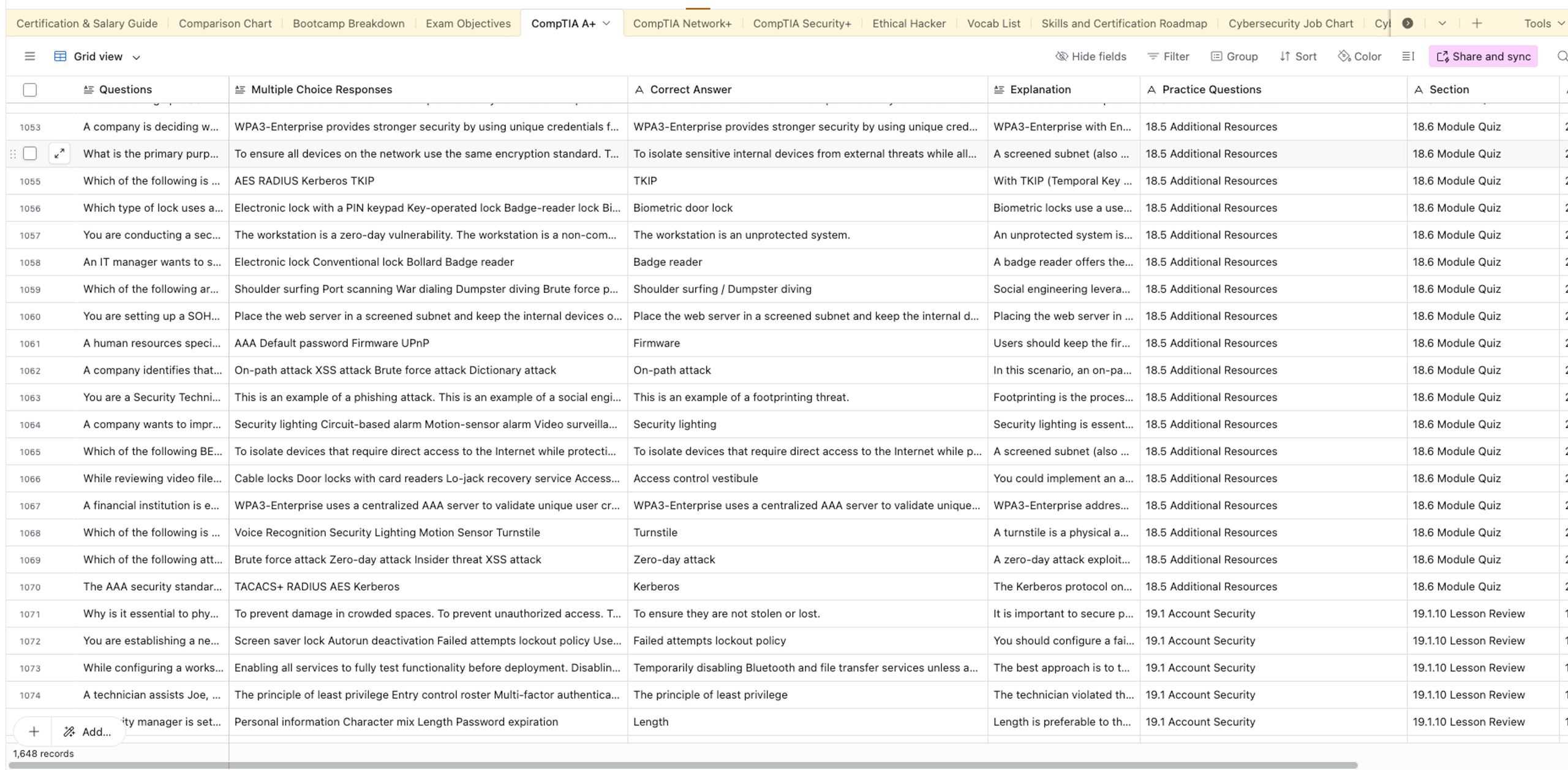
Task: Click the 1,648 records count
Action: (43, 753)
